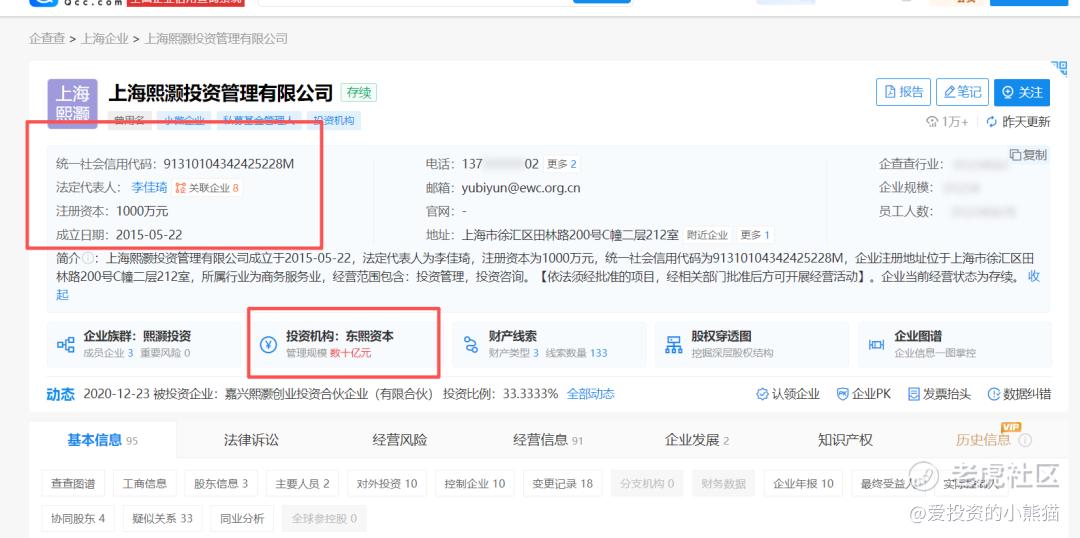Switch to 法律诉讼 tab
Image resolution: width=1080 pixels, height=538 pixels.
pyautogui.click(x=251, y=440)
